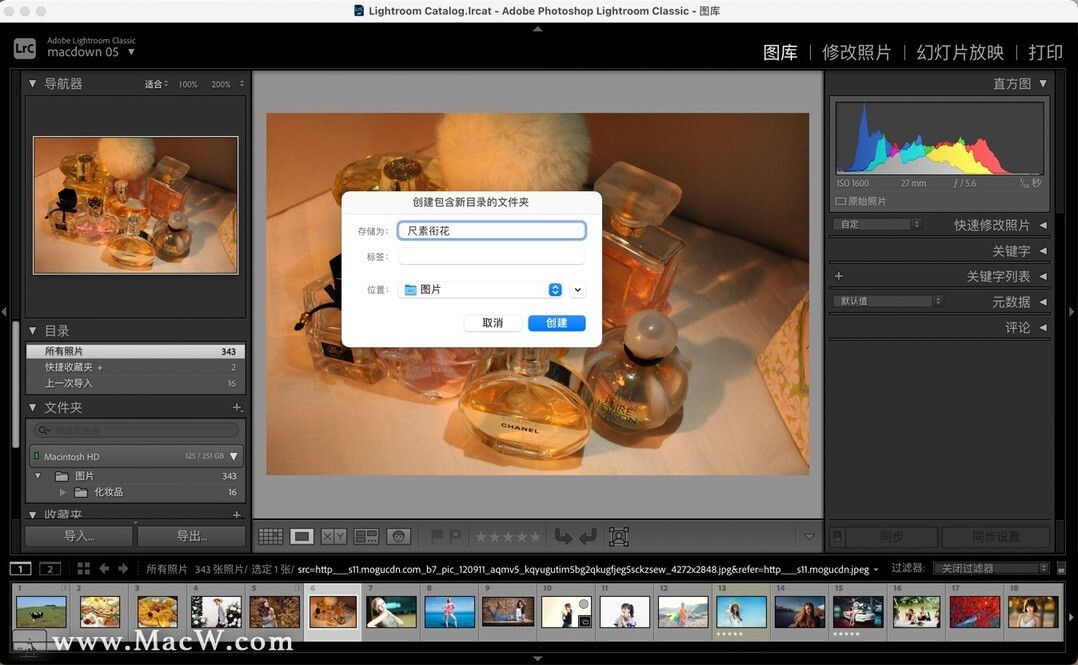1078x665 pixels.
Task: Click the 导入 button
Action: tap(79, 536)
